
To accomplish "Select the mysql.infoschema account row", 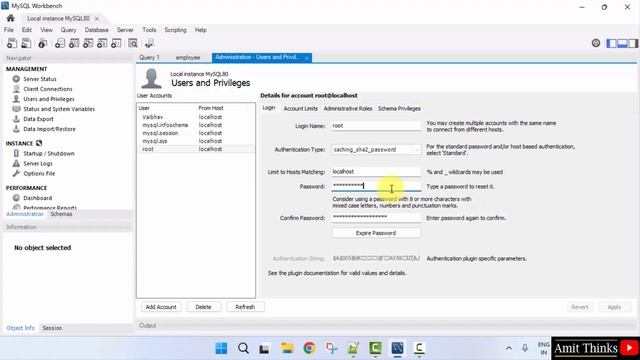I will coord(196,125).
